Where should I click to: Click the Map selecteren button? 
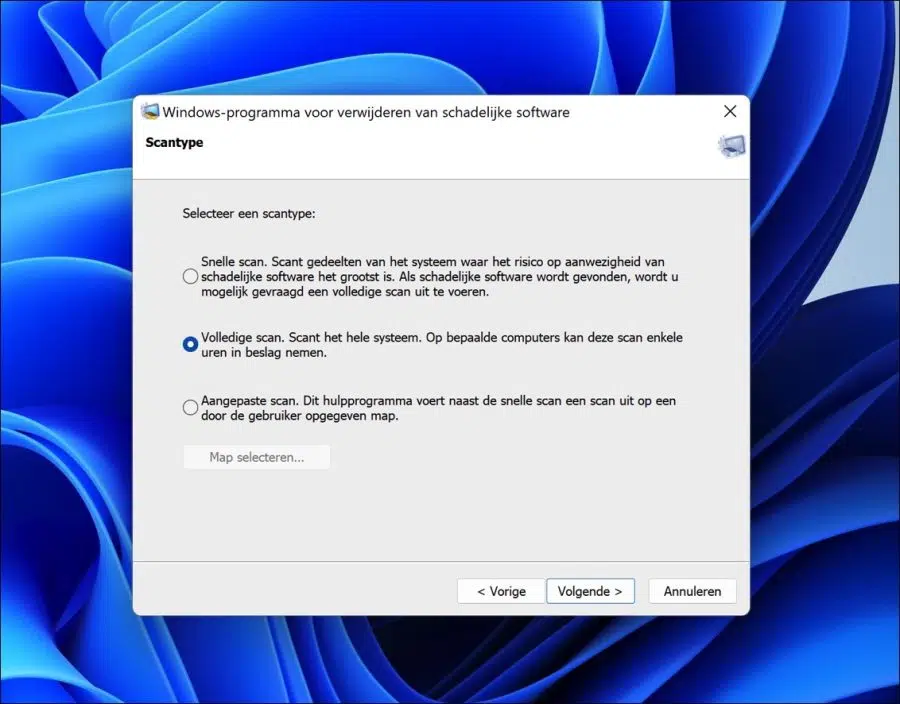[x=257, y=457]
